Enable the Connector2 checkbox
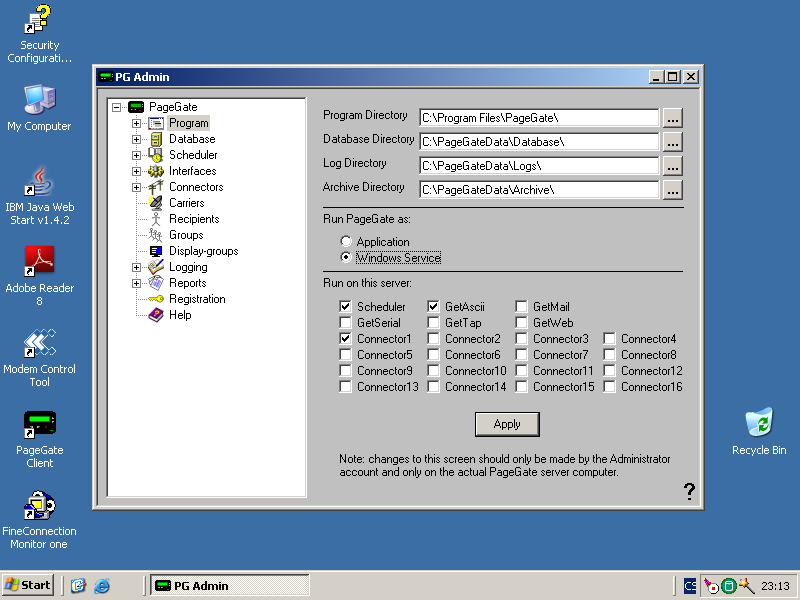This screenshot has height=600, width=800. [x=433, y=338]
